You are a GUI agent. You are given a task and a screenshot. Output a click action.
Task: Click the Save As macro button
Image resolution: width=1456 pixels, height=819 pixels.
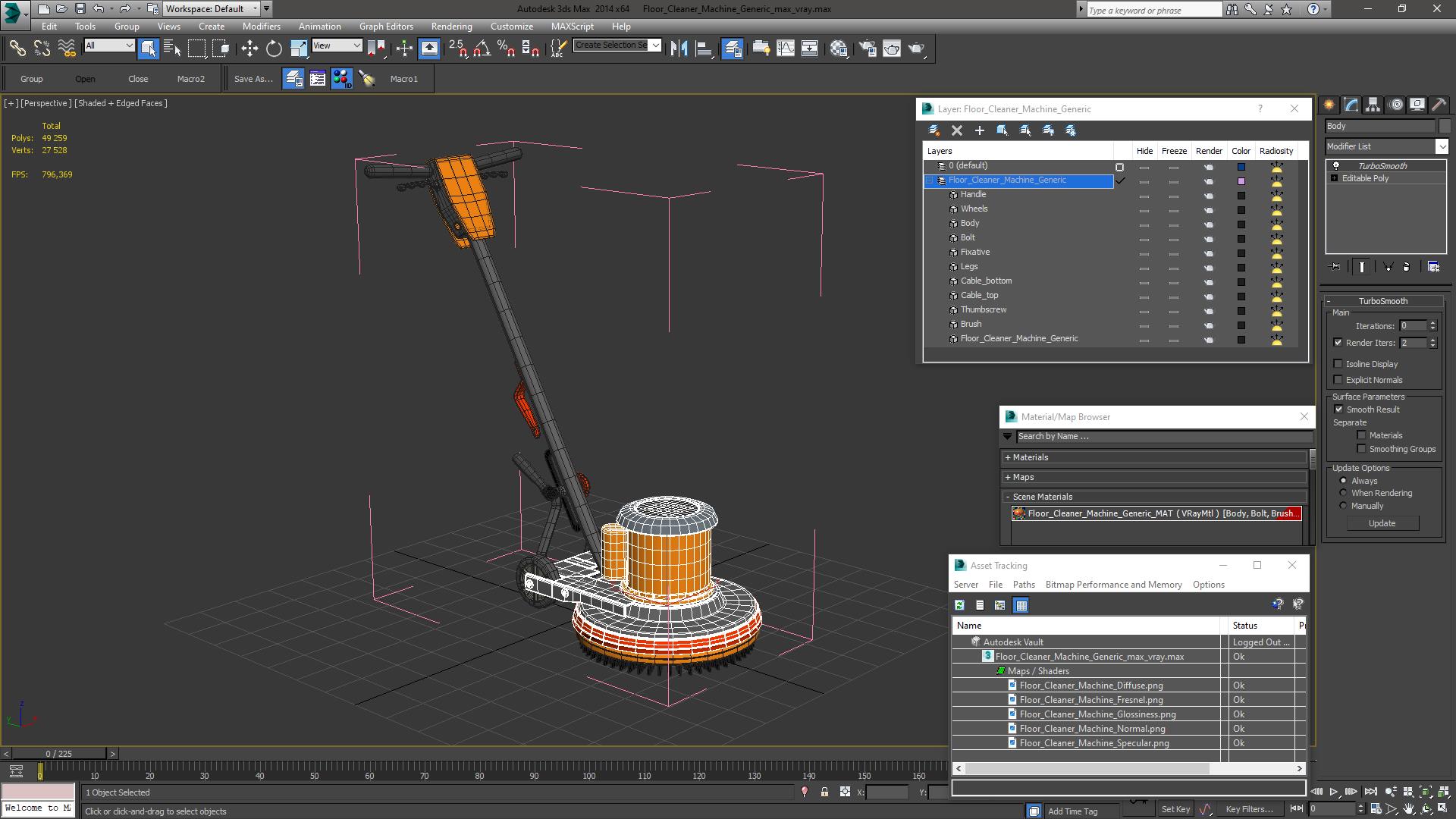253,79
